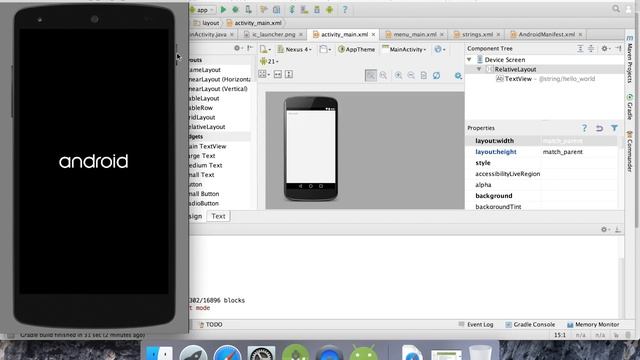The width and height of the screenshot is (640, 360).
Task: Open the Event Log panel
Action: point(476,325)
